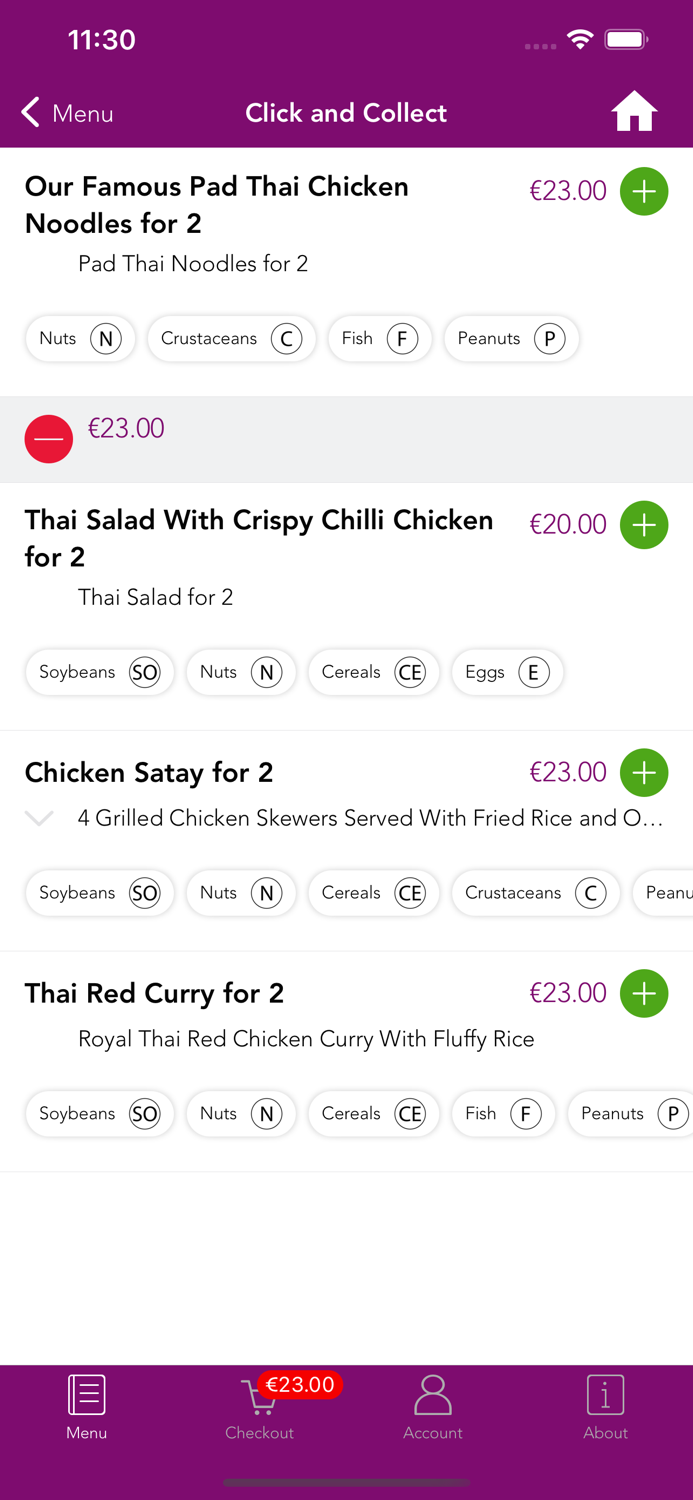The image size is (693, 1500).
Task: Select the Fish allergen chip under Red Curry
Action: tap(503, 1114)
